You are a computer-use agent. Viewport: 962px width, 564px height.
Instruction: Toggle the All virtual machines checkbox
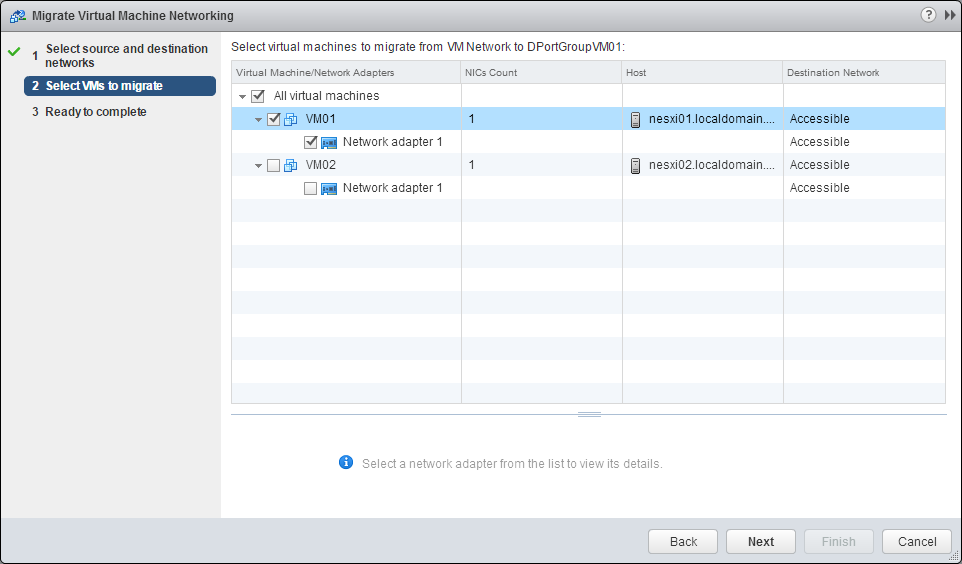pos(258,96)
